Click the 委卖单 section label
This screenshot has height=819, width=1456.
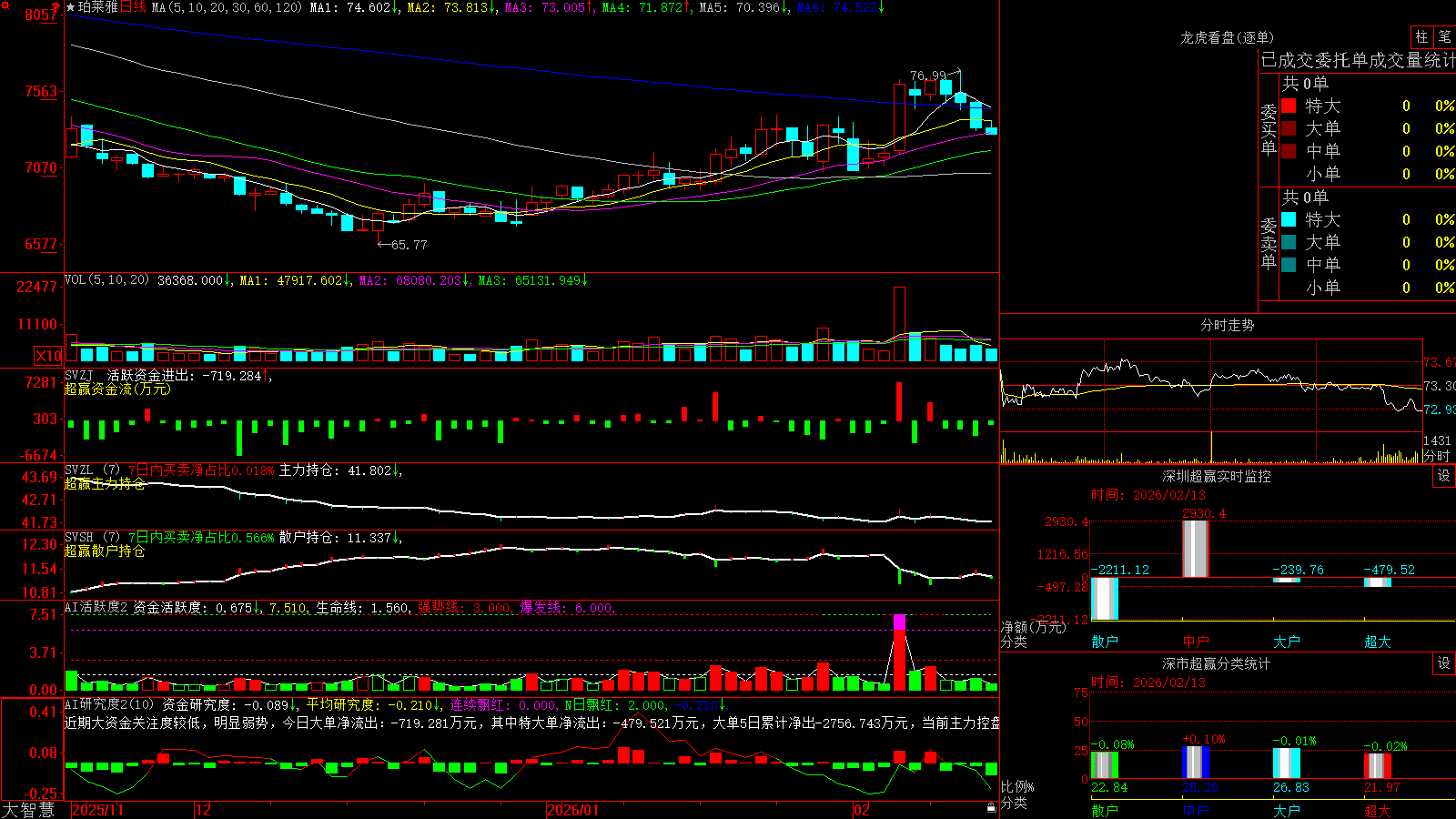(x=1269, y=243)
